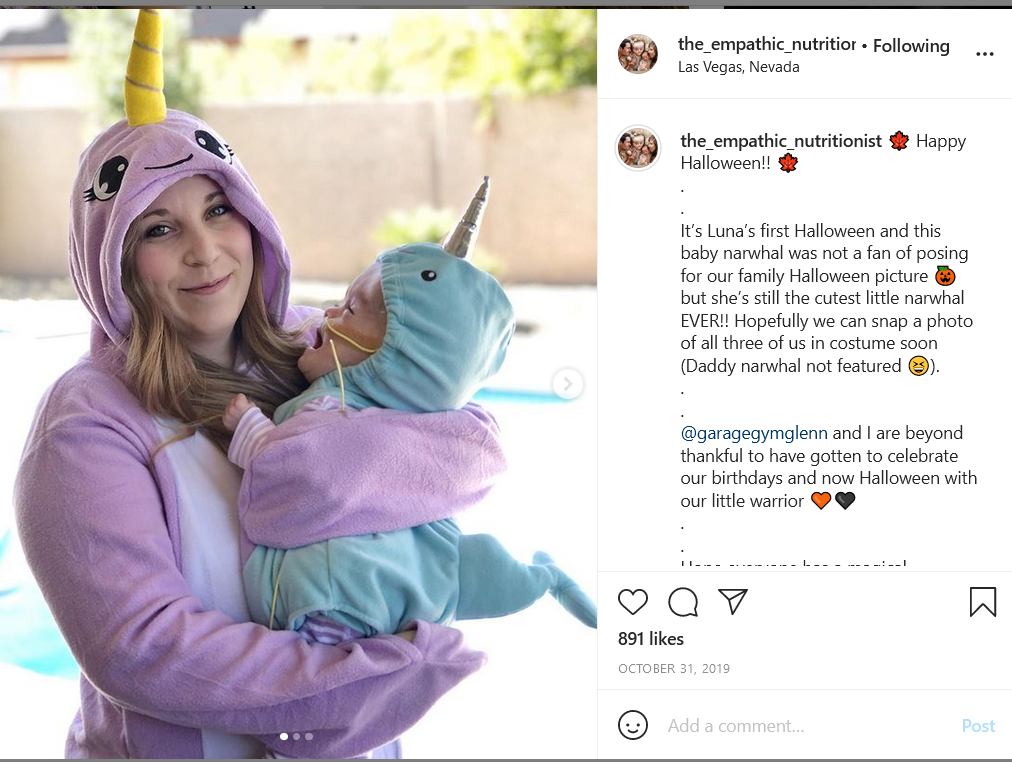Select the third carousel dot indicator
This screenshot has width=1012, height=762.
tap(309, 736)
